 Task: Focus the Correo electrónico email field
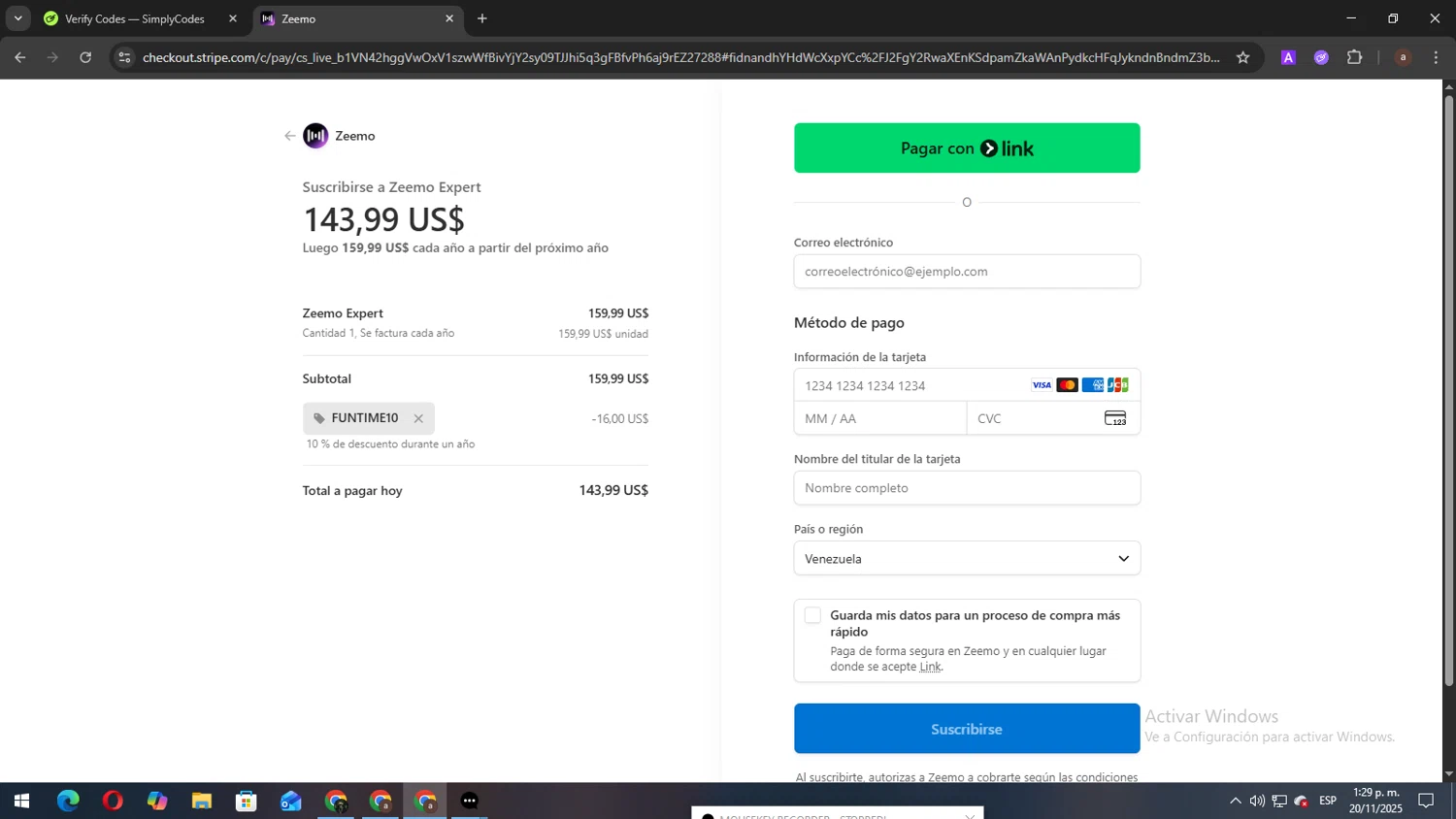pyautogui.click(x=967, y=272)
